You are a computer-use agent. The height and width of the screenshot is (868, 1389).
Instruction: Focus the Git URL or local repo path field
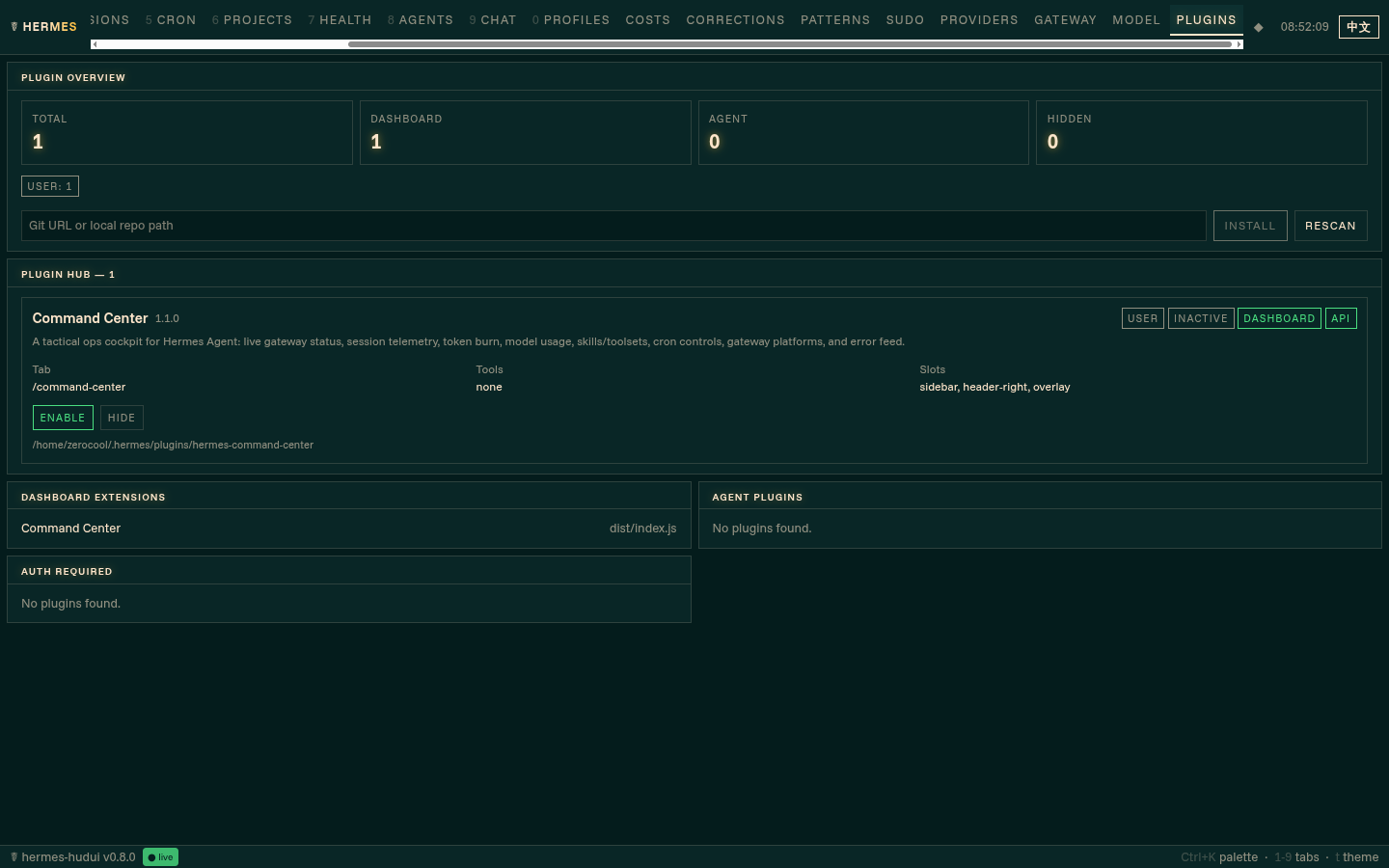(x=613, y=226)
